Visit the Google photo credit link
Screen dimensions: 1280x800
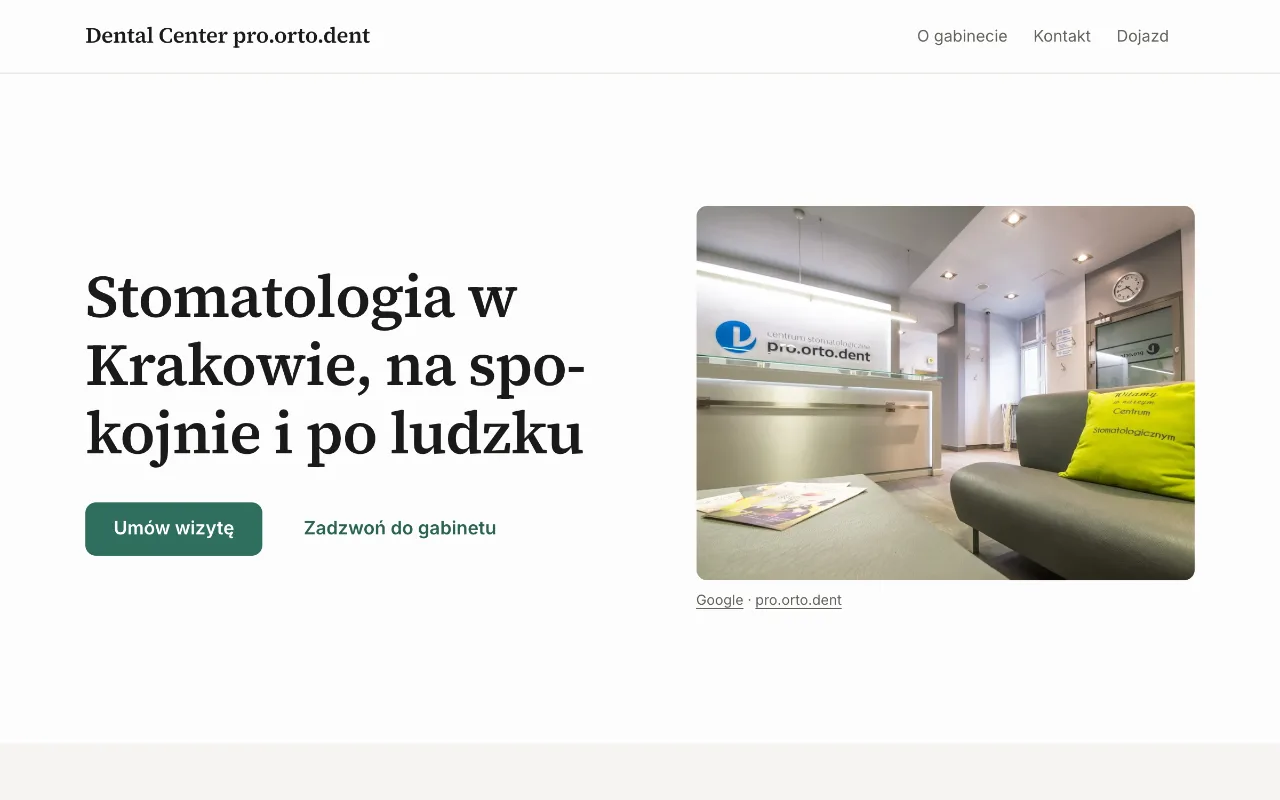(x=720, y=600)
